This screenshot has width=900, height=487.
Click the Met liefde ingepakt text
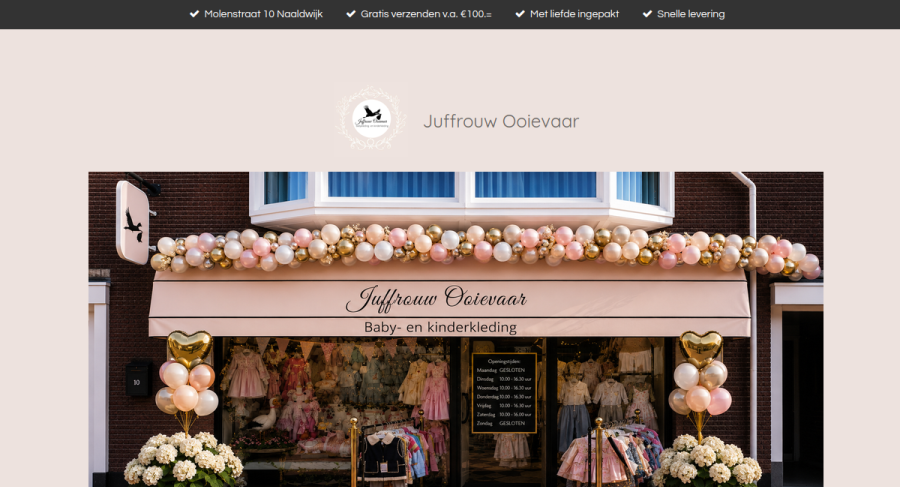tap(575, 14)
